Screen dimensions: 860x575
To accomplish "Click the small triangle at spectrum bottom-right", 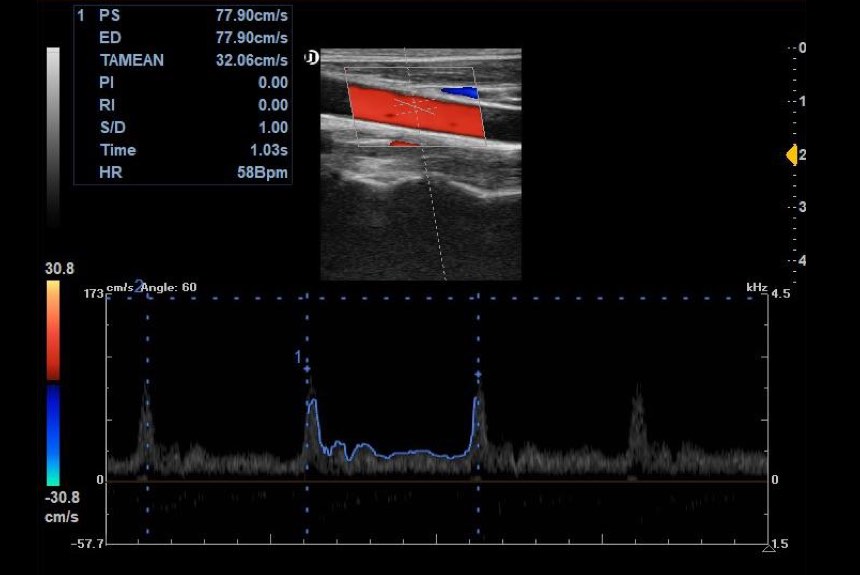I will (x=768, y=547).
